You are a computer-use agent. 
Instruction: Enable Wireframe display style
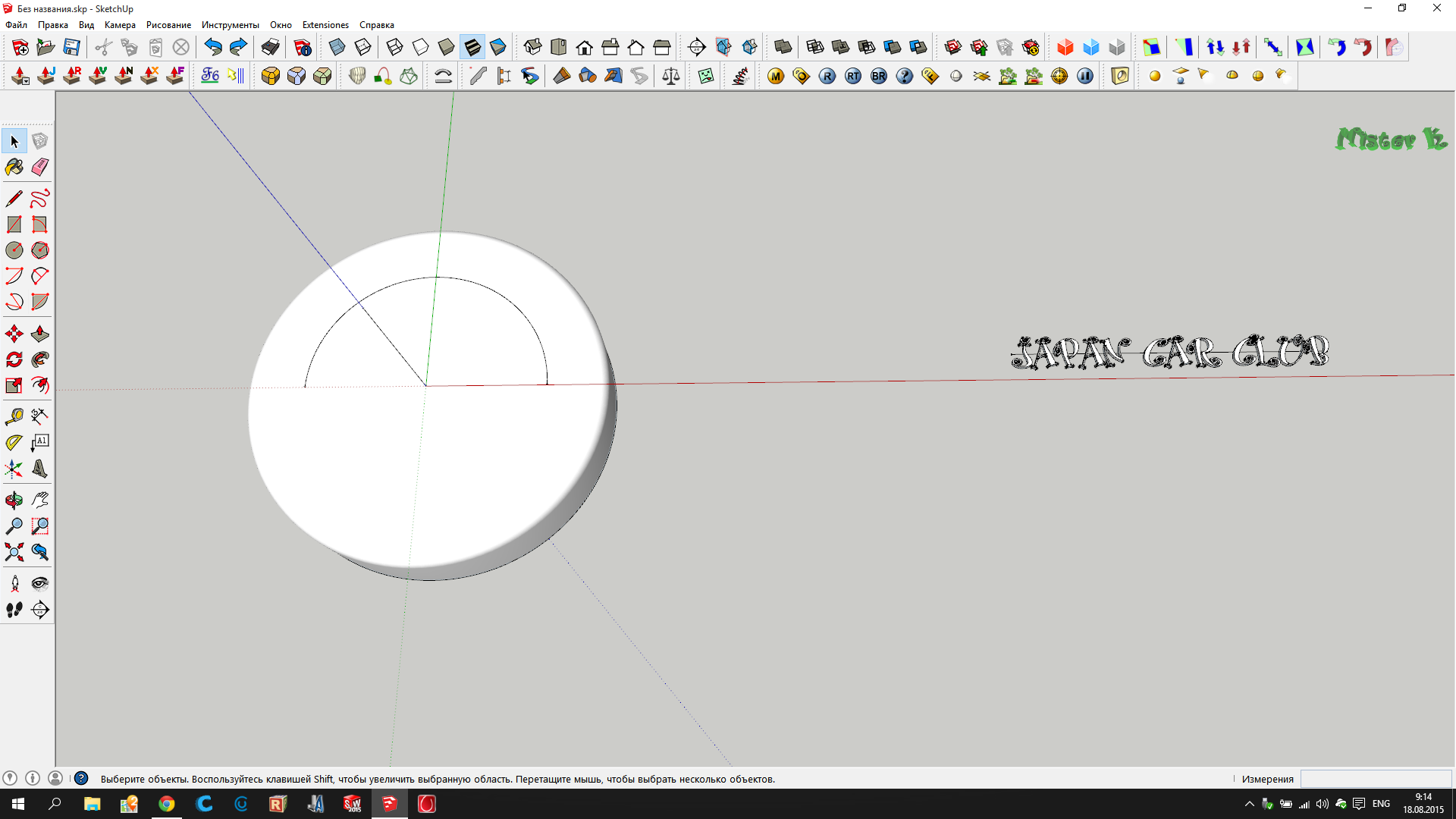[x=394, y=48]
